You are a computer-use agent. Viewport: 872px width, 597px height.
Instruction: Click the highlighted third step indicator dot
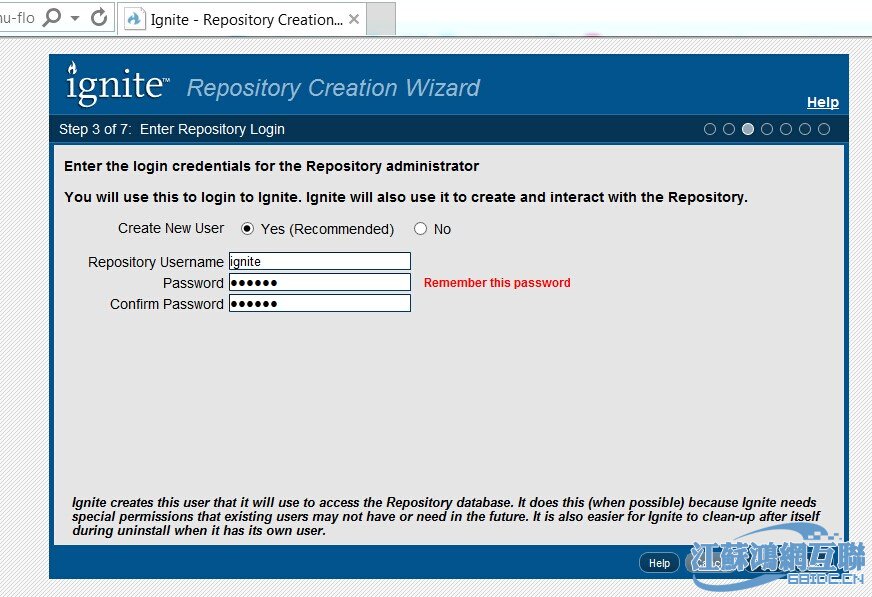coord(748,130)
